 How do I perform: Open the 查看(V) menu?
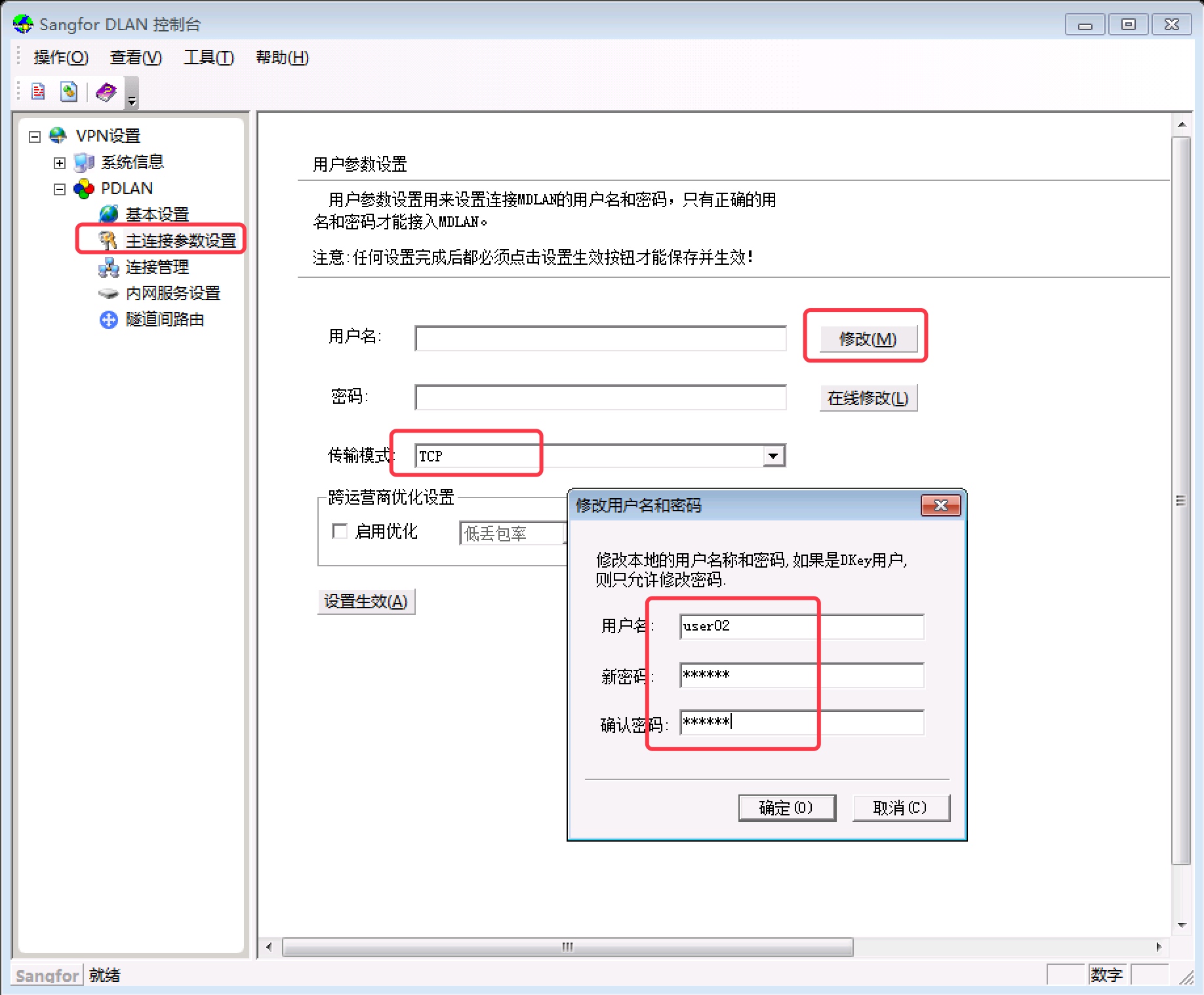[x=136, y=58]
